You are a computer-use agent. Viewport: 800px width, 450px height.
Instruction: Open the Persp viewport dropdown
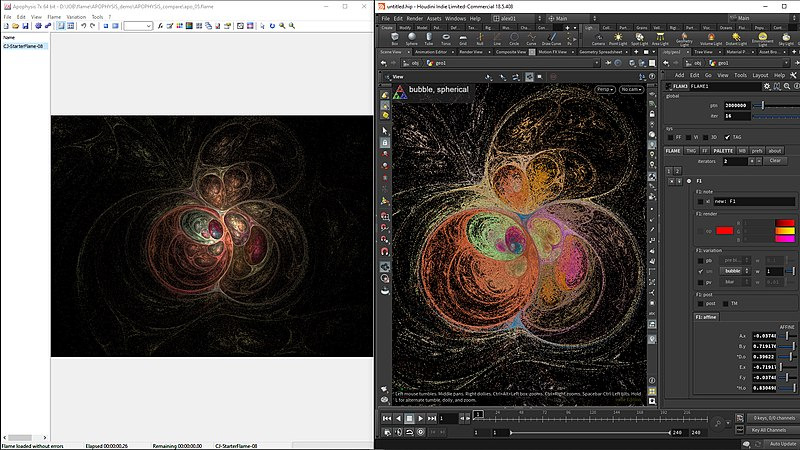[x=604, y=90]
